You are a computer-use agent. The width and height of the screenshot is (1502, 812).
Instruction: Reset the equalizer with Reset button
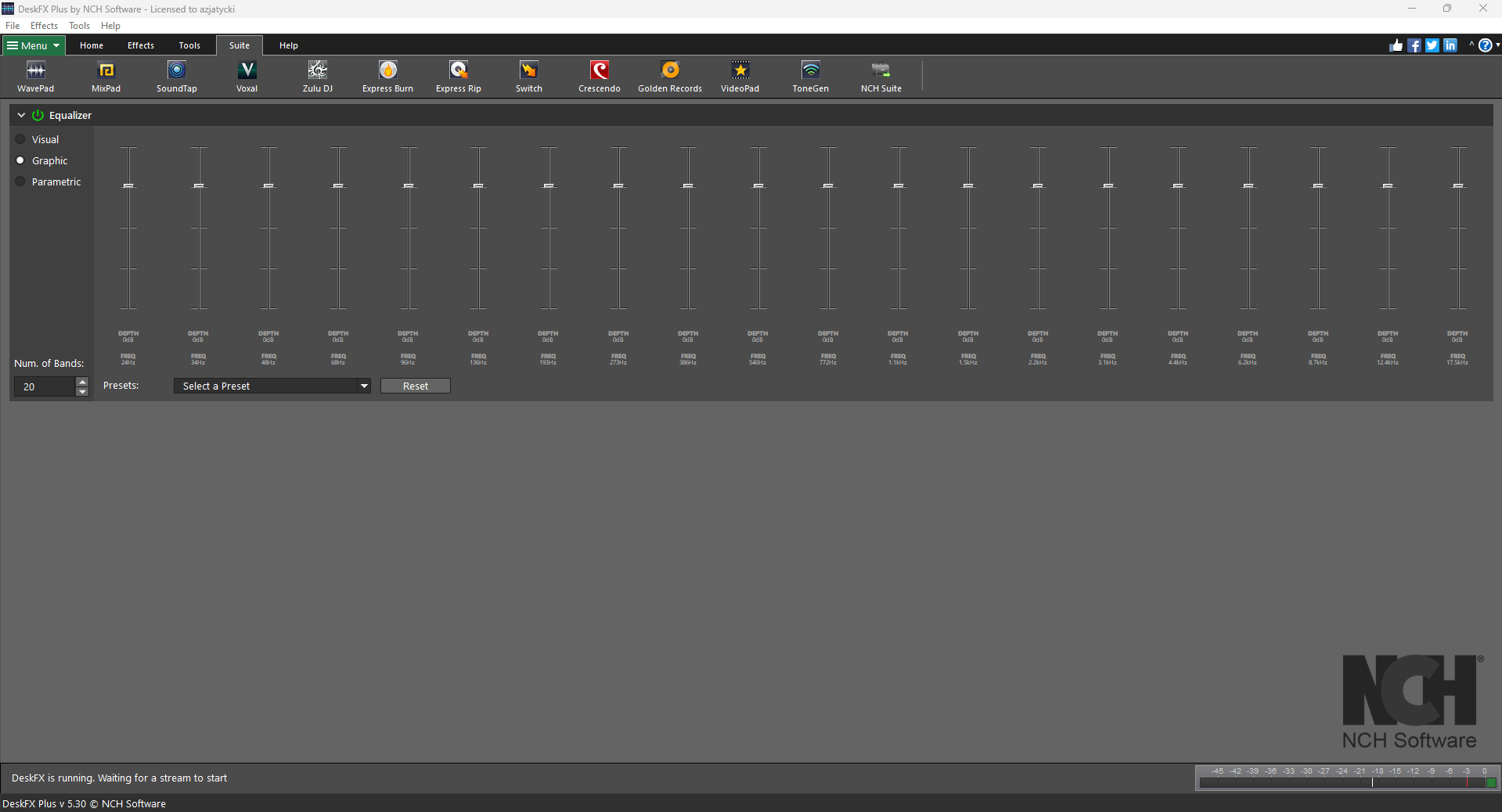coord(416,386)
